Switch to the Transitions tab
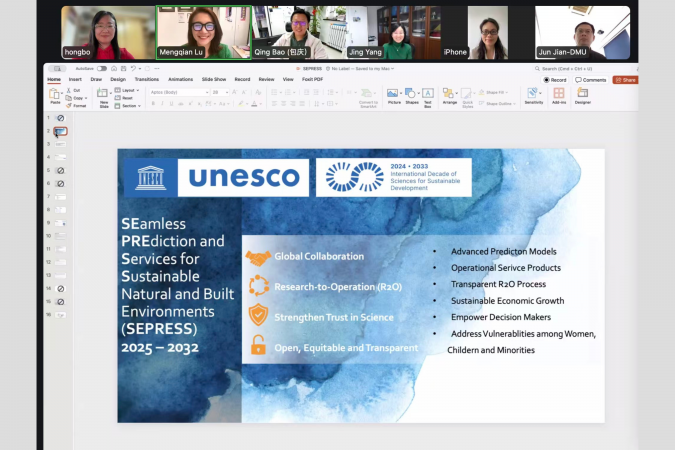The width and height of the screenshot is (675, 450). pos(147,79)
